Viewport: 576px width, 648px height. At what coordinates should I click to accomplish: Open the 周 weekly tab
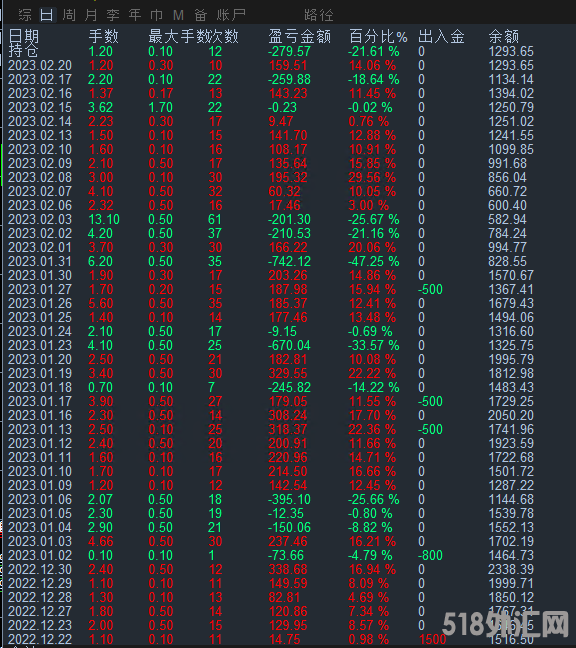pos(69,15)
